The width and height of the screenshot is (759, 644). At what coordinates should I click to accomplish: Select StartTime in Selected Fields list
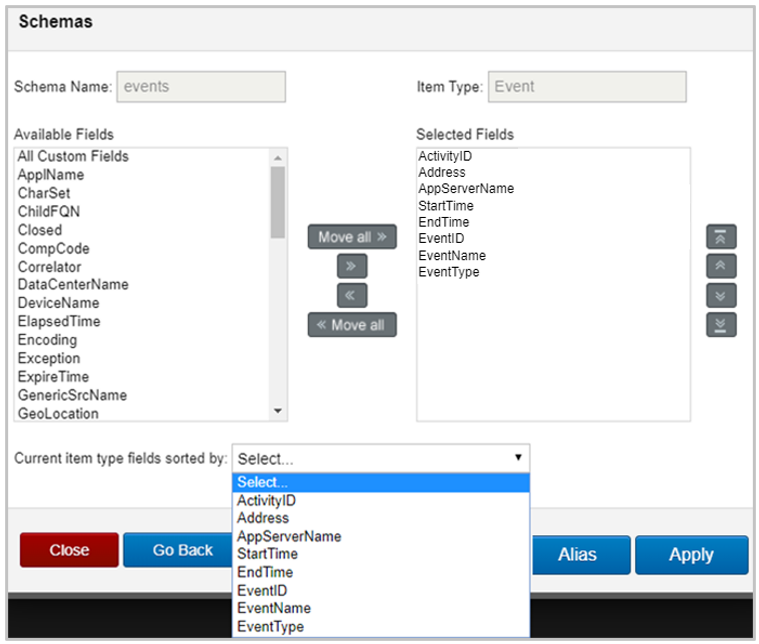pos(553,206)
